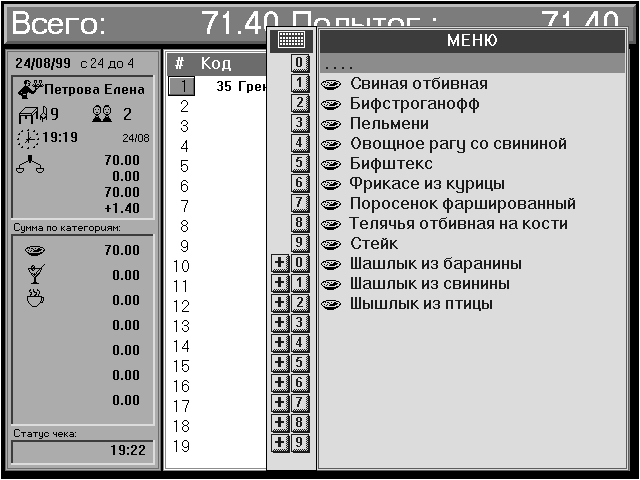Click the Всего total label
This screenshot has height=480, width=640.
pos(58,23)
